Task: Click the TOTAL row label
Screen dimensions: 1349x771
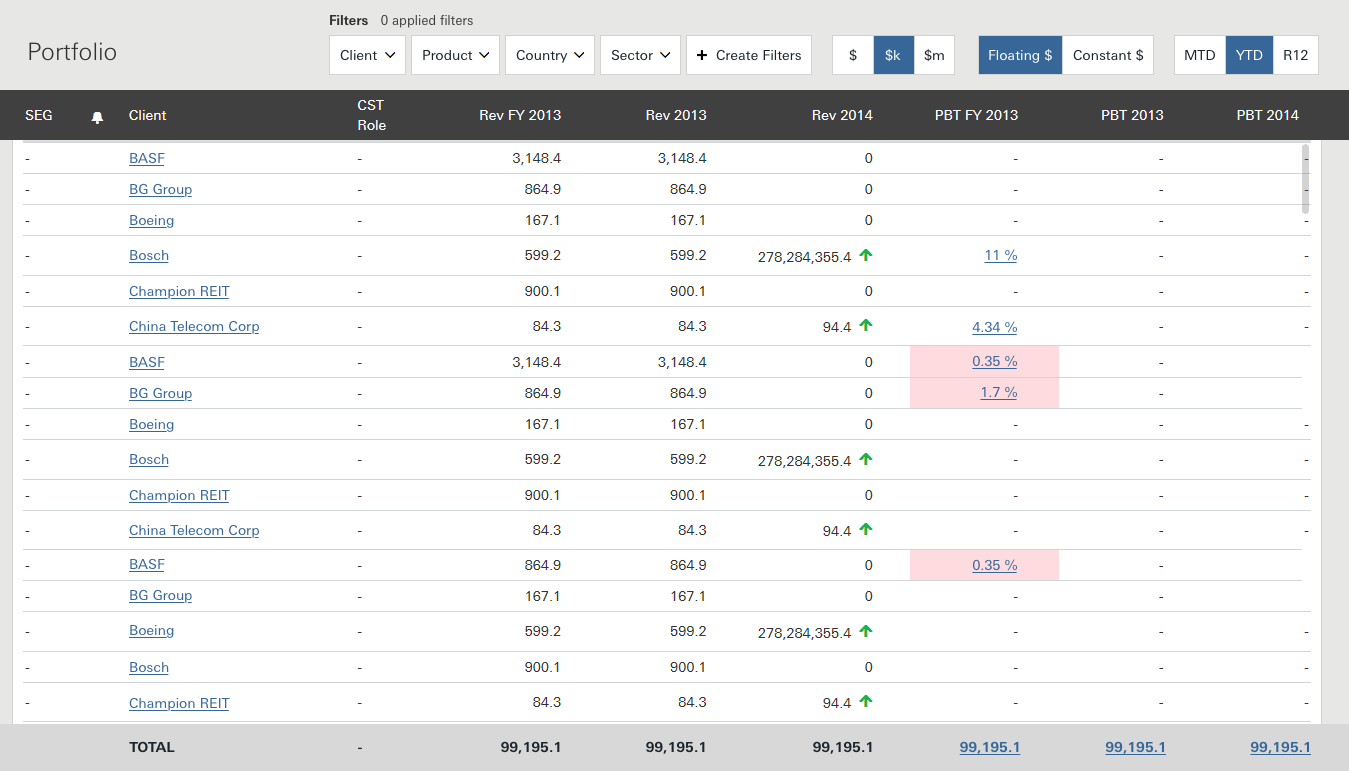Action: point(152,747)
